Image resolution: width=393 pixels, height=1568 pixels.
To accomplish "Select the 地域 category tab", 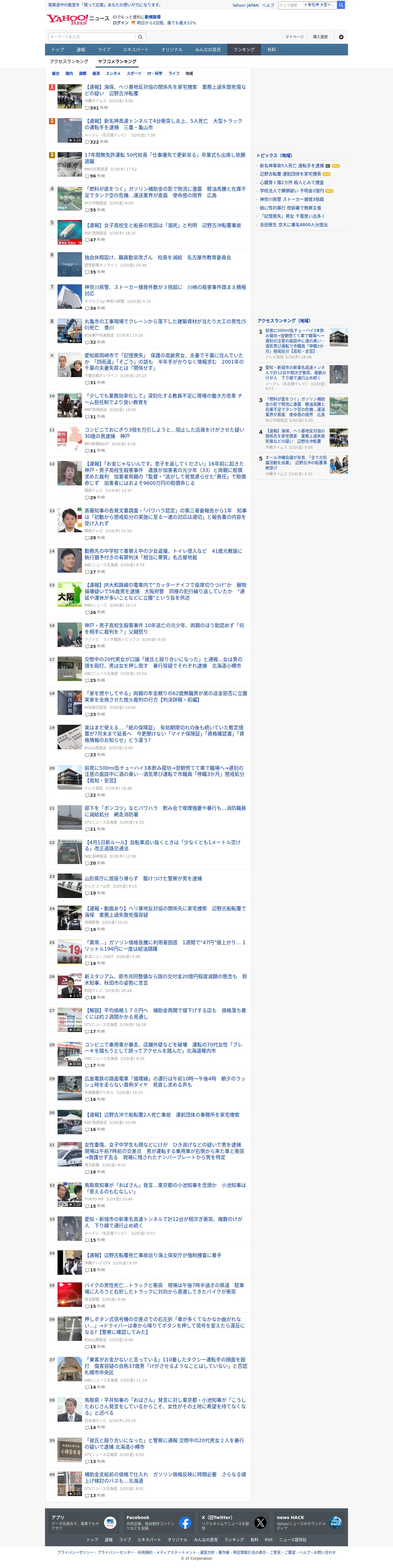I will (x=189, y=73).
